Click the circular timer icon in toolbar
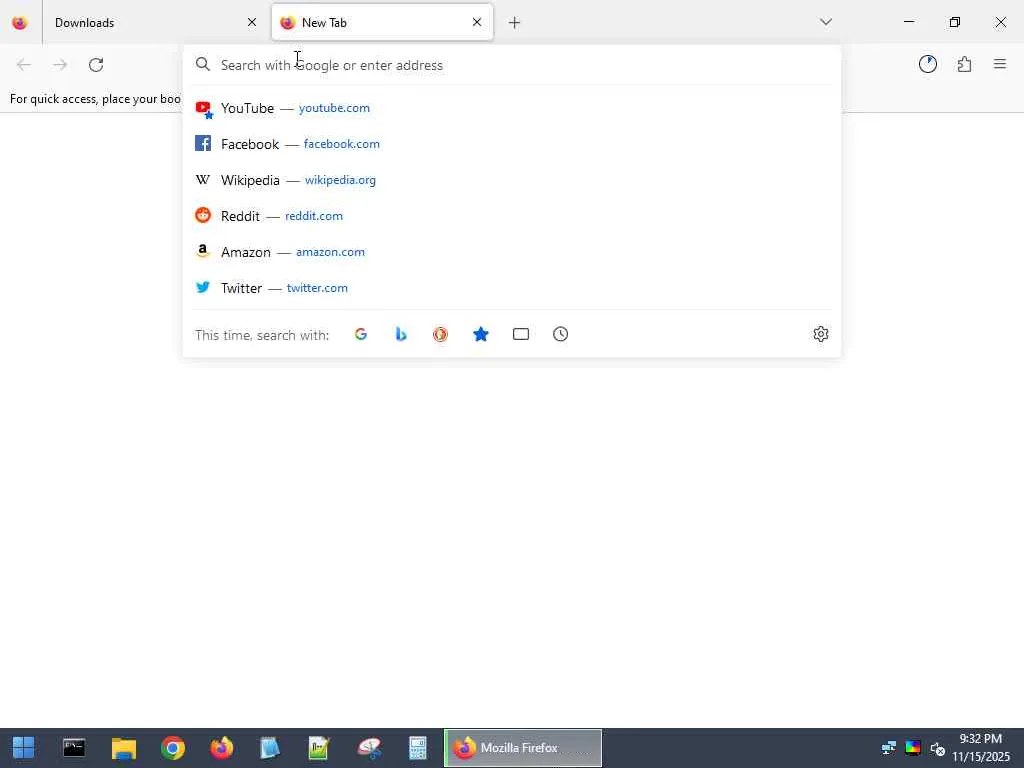This screenshot has width=1024, height=768. point(928,64)
